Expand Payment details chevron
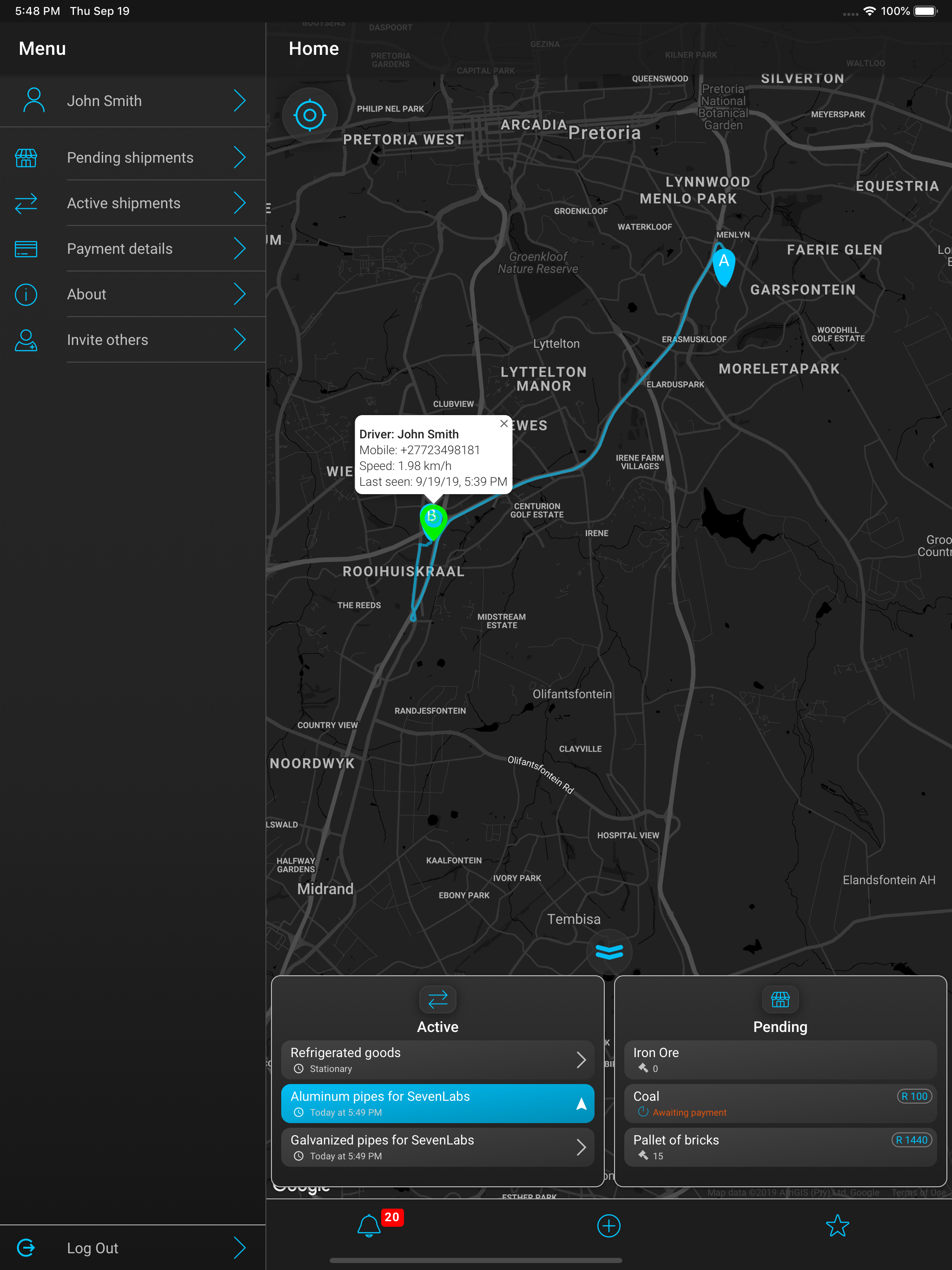This screenshot has width=952, height=1270. point(240,249)
